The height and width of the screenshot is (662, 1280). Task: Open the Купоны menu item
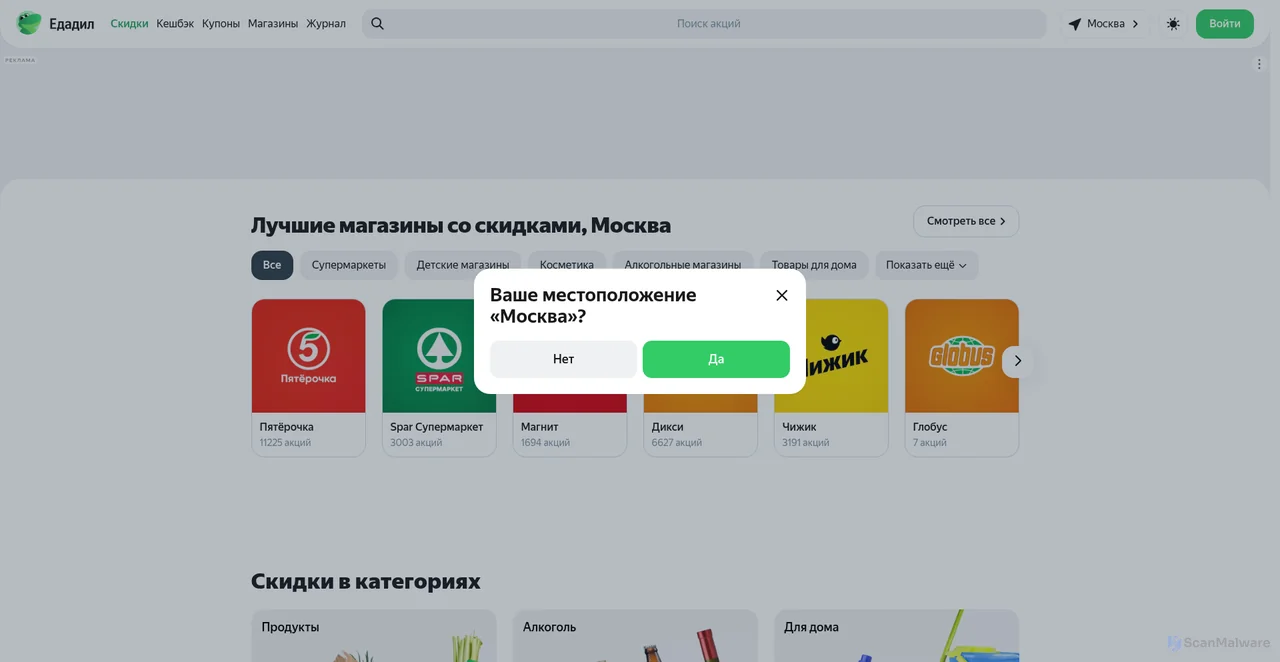pos(221,24)
